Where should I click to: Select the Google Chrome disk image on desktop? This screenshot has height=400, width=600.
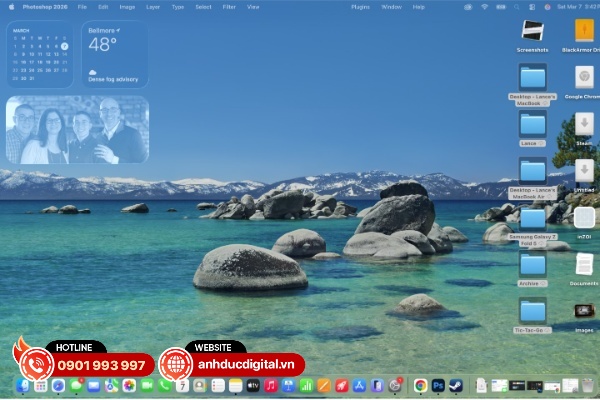(x=584, y=82)
